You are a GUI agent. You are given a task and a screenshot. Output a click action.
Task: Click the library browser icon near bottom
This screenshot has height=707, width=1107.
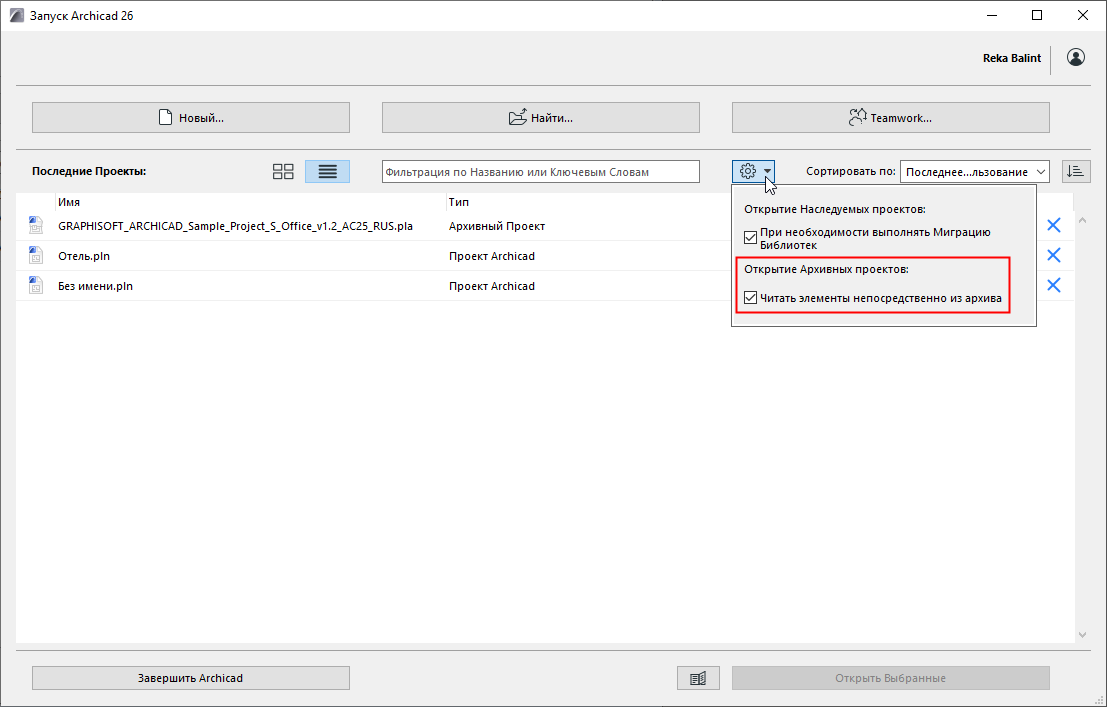click(697, 677)
